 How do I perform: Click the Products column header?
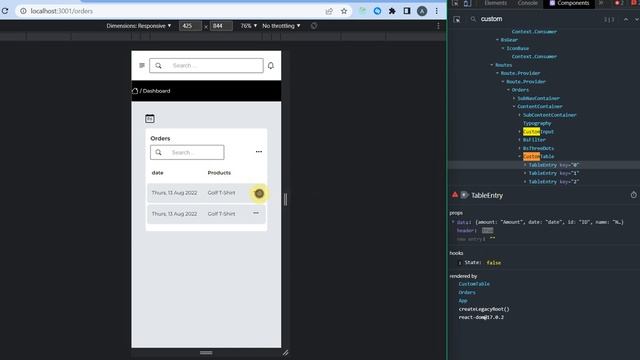(219, 173)
